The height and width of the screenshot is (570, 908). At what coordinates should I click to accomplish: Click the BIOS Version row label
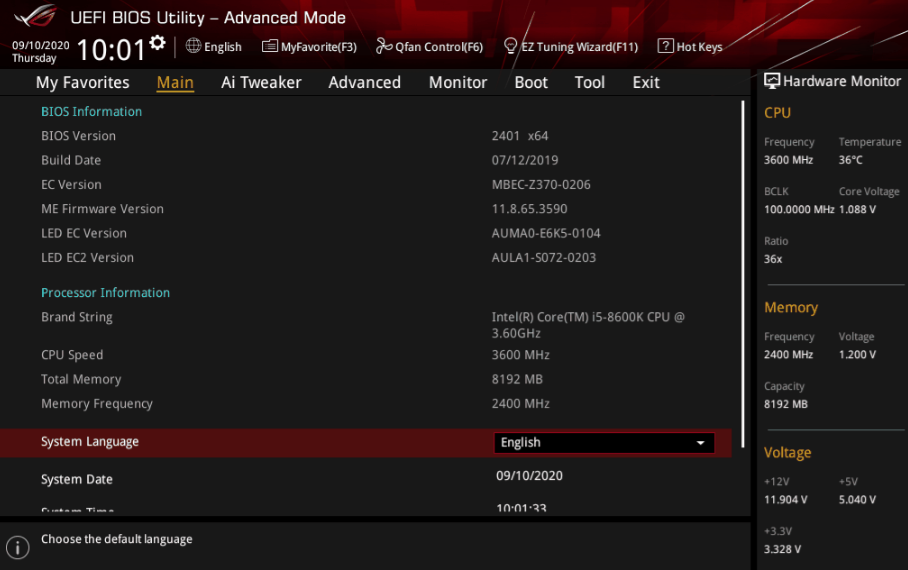[x=78, y=136]
